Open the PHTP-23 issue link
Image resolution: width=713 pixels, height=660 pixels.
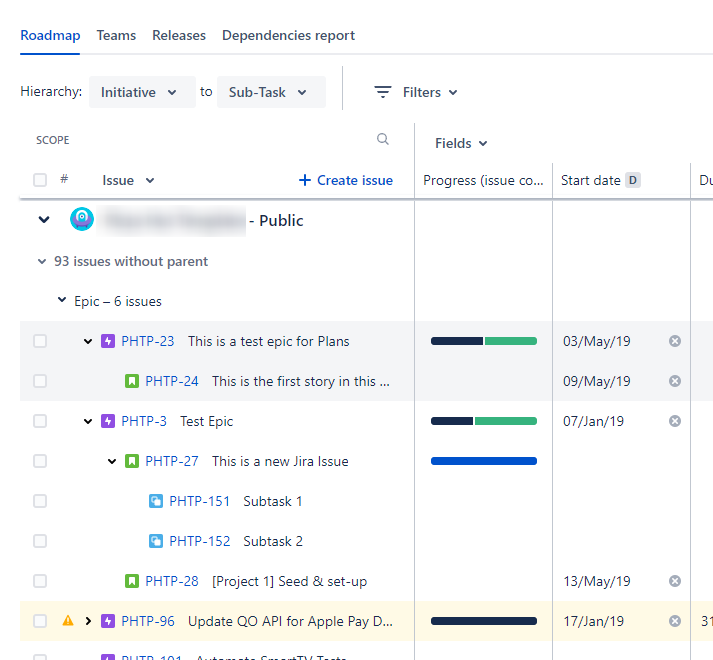click(x=147, y=341)
